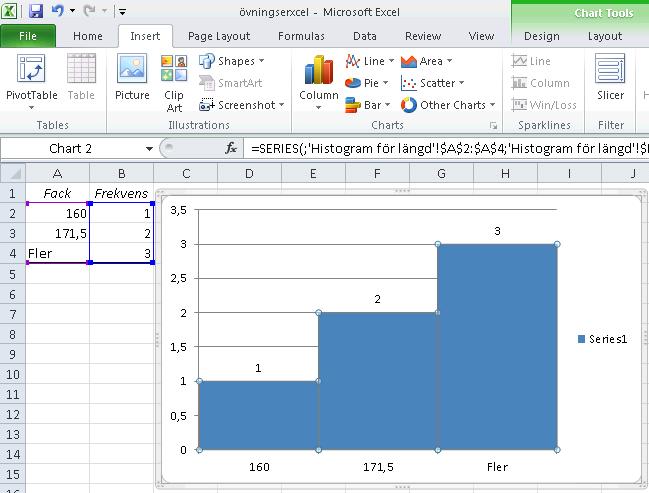This screenshot has width=649, height=493.
Task: Open the Excel application icon menu
Action: [9, 11]
